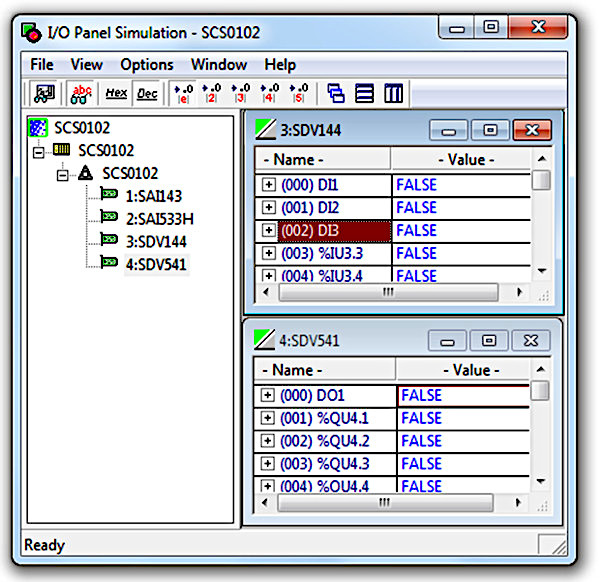Tile windows horizontally using toolbar icon
Screen dimensions: 600x582
tap(364, 93)
